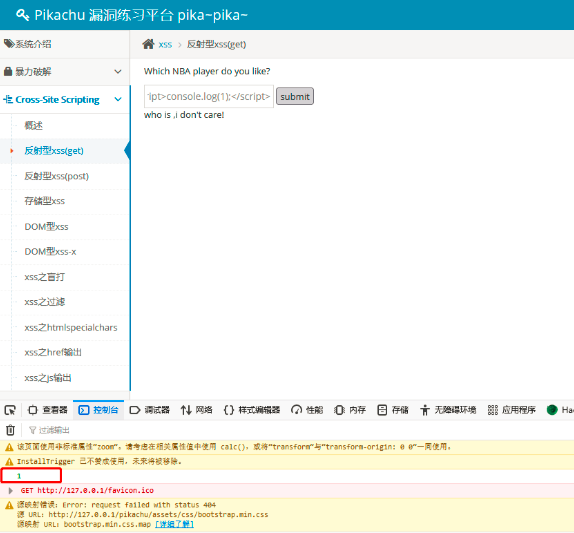
Task: Click the InstallTrigger warning icon
Action: click(x=9, y=462)
